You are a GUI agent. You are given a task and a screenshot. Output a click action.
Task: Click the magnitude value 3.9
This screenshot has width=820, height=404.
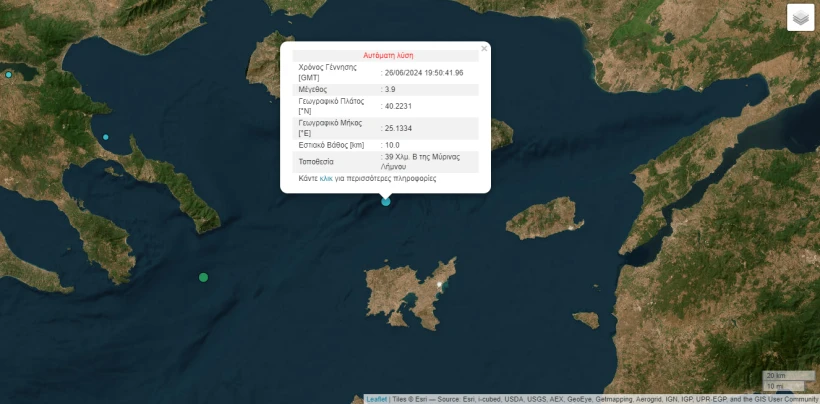coord(390,89)
